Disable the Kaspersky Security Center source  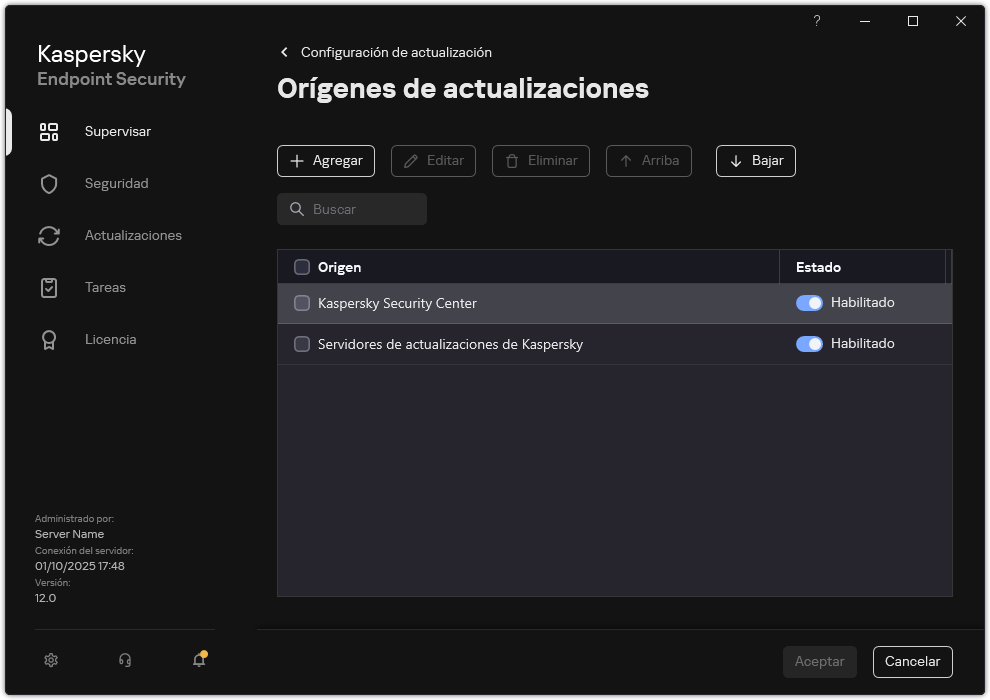pyautogui.click(x=808, y=302)
